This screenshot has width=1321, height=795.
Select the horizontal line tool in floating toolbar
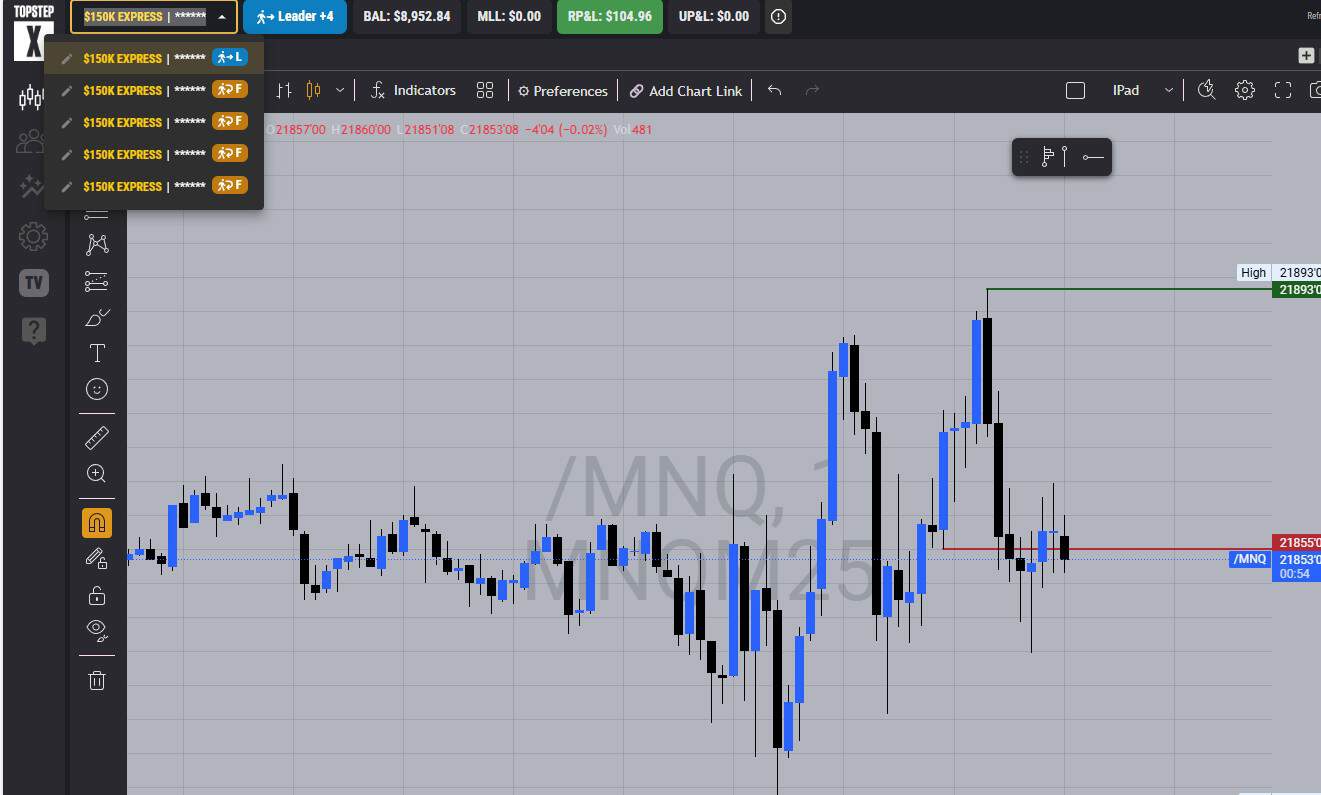(x=1092, y=157)
